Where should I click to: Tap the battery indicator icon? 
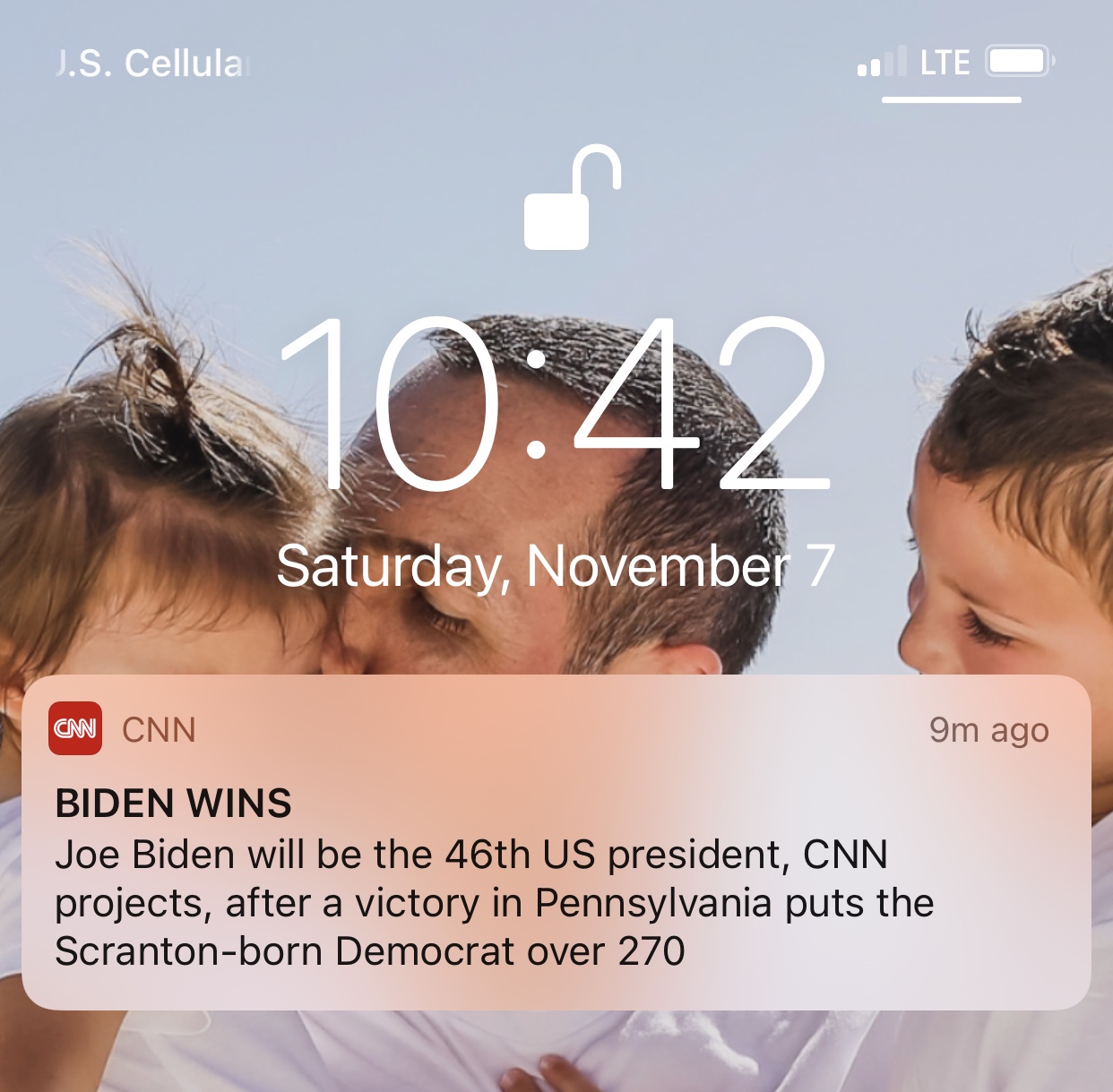pos(1020,61)
